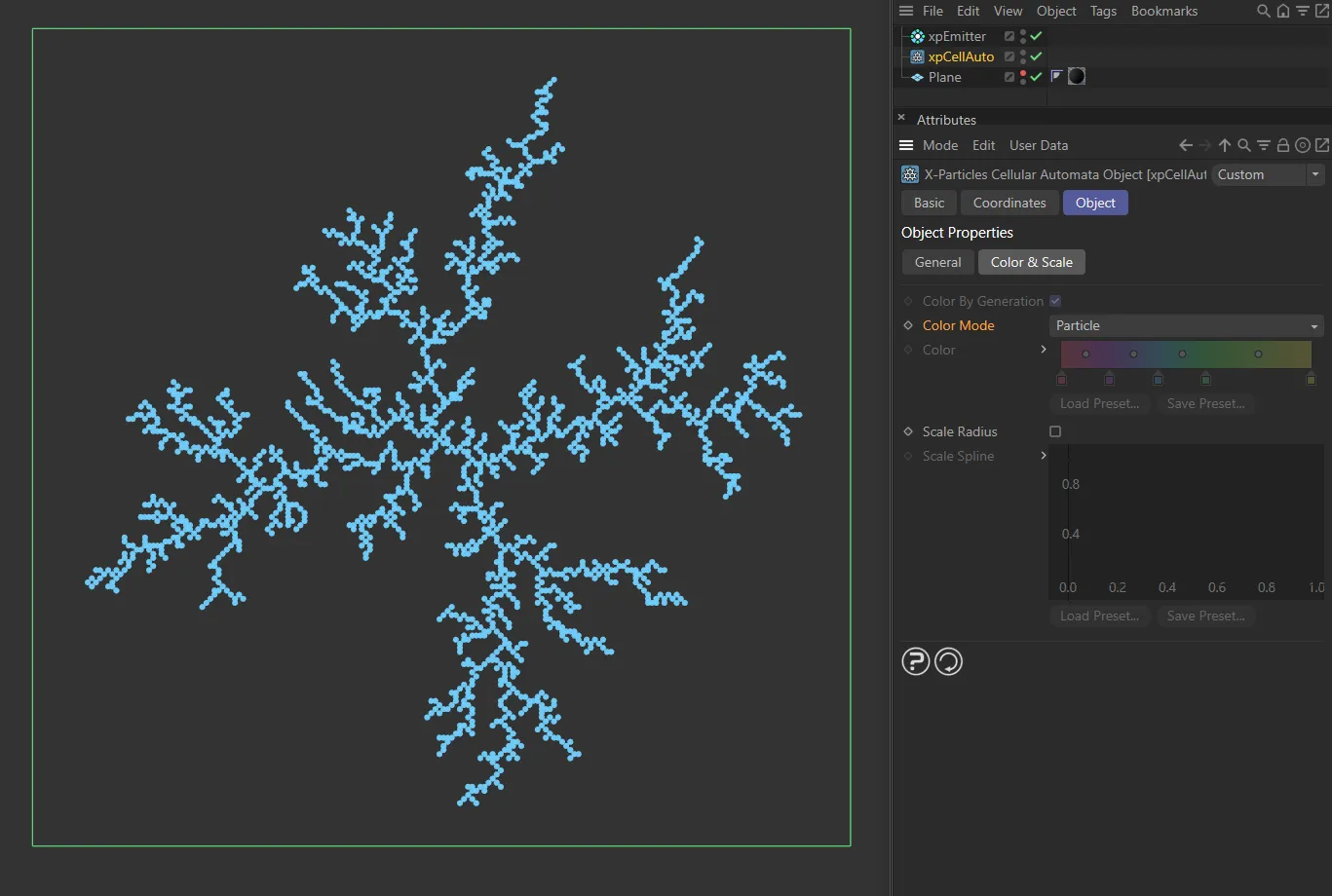Open the Attributes panel search icon

[1243, 144]
